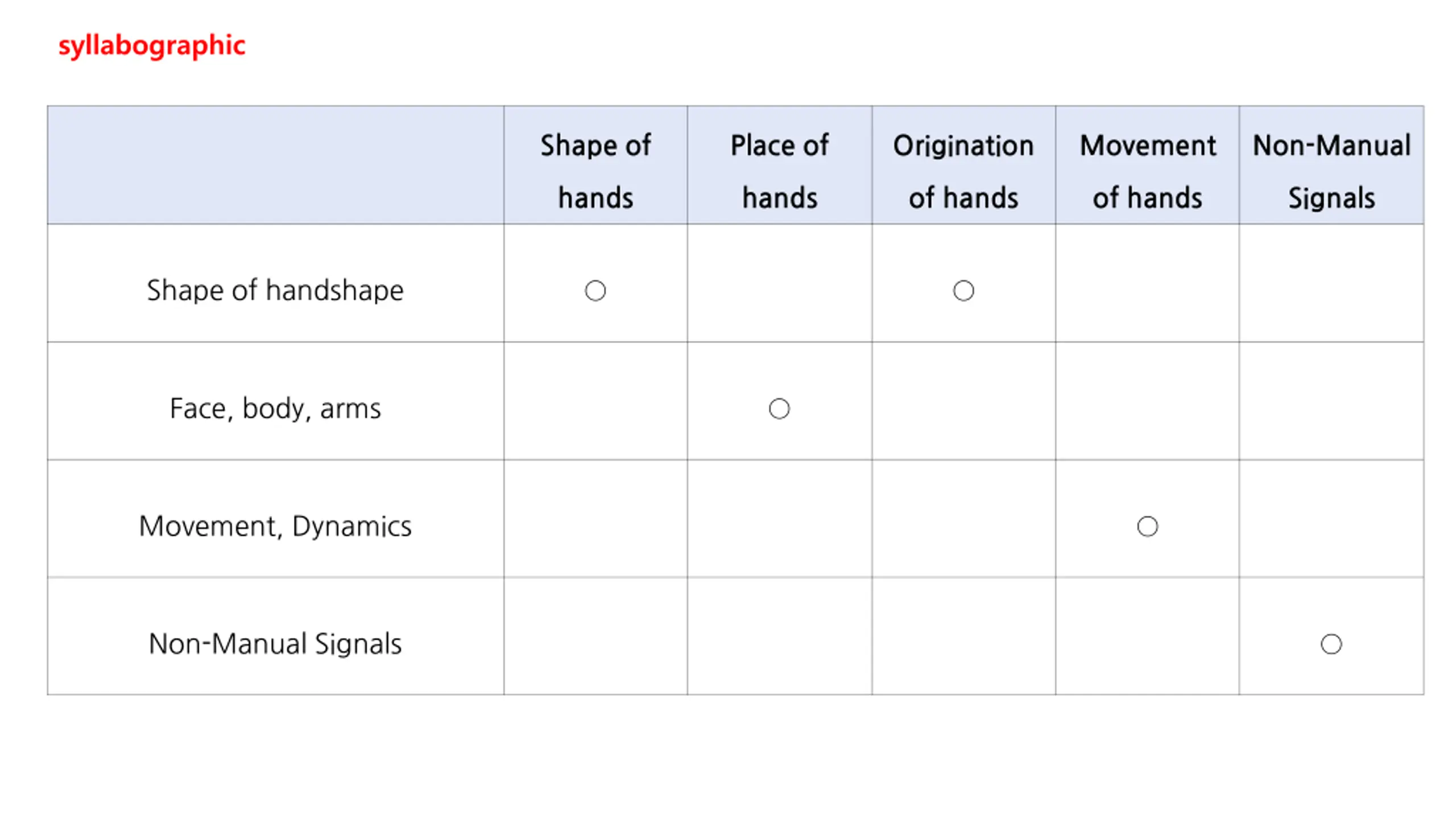The width and height of the screenshot is (1456, 819).
Task: Click circle in Shape of handshape / Origination of hands
Action: tap(963, 291)
